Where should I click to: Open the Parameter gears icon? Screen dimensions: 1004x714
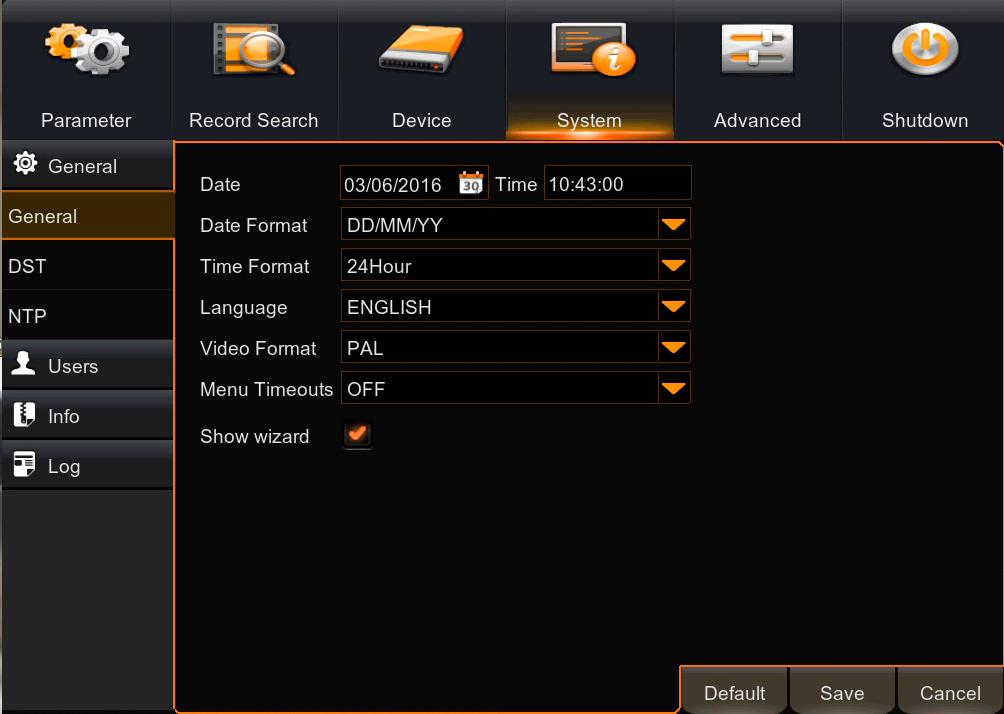pos(87,50)
